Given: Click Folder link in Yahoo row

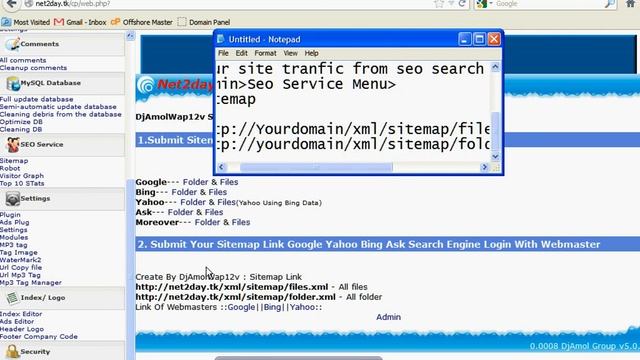Looking at the screenshot, I should point(193,202).
